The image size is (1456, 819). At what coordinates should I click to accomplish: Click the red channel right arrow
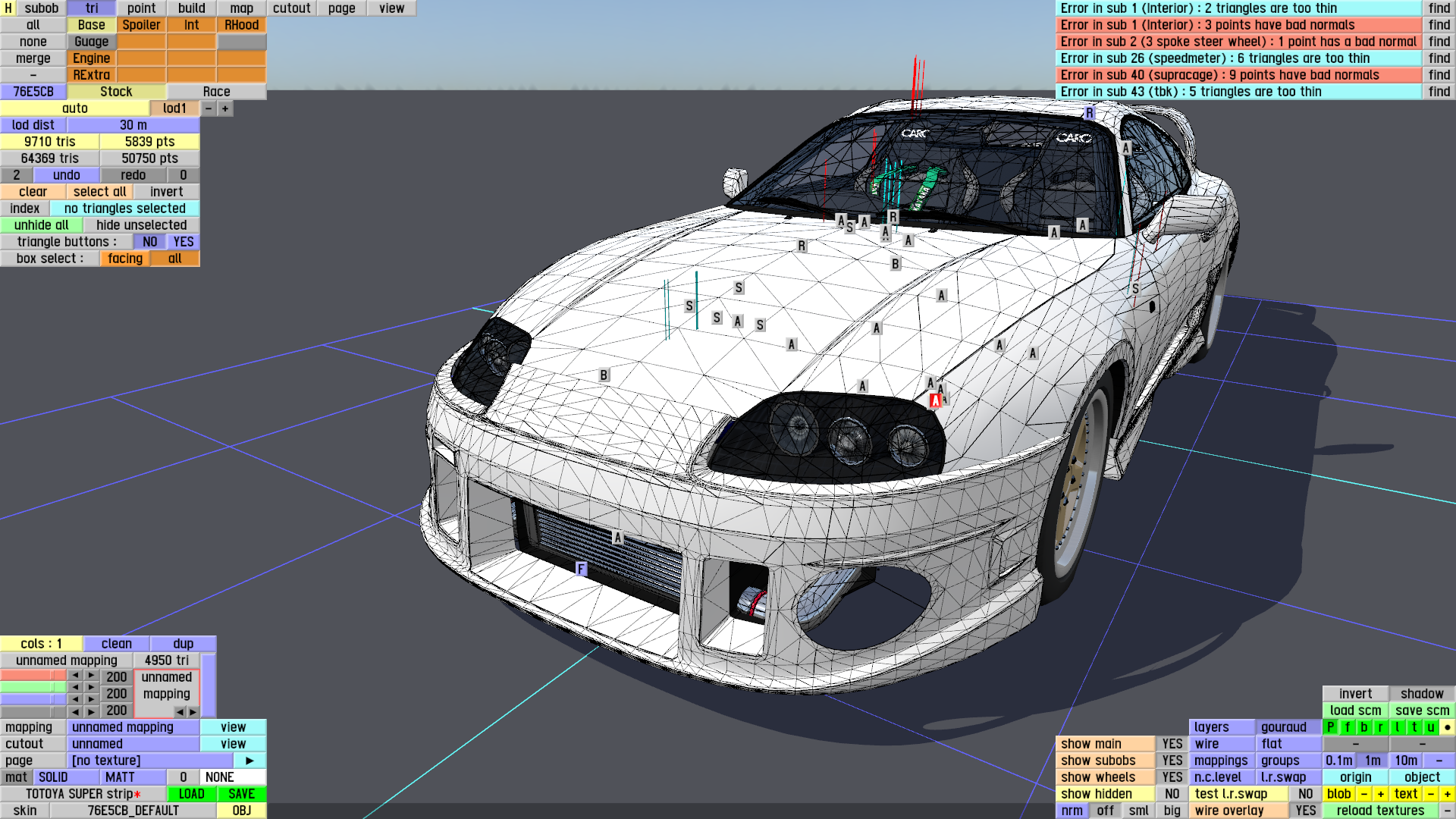[91, 675]
